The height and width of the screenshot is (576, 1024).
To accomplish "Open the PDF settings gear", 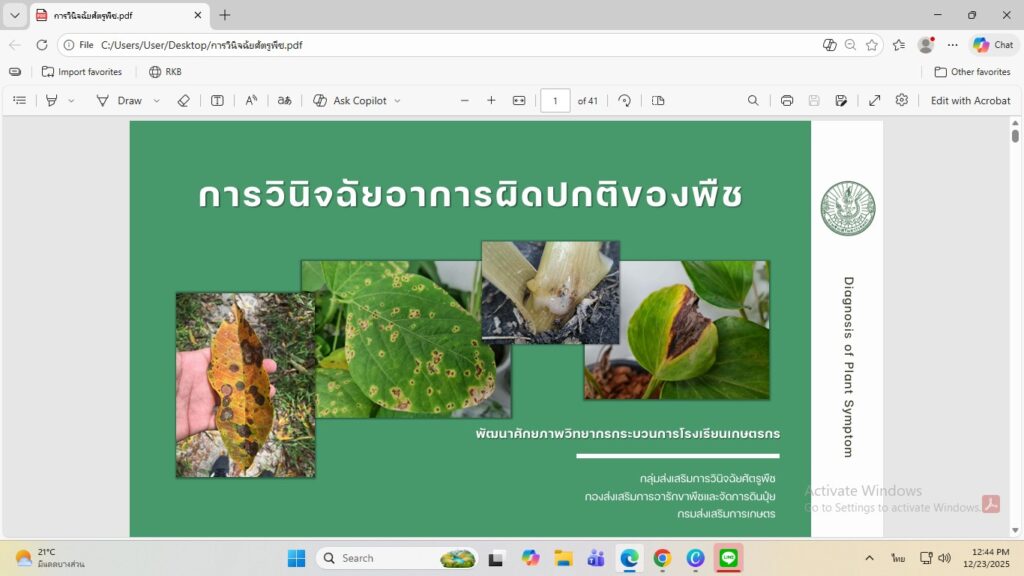I will (x=901, y=100).
